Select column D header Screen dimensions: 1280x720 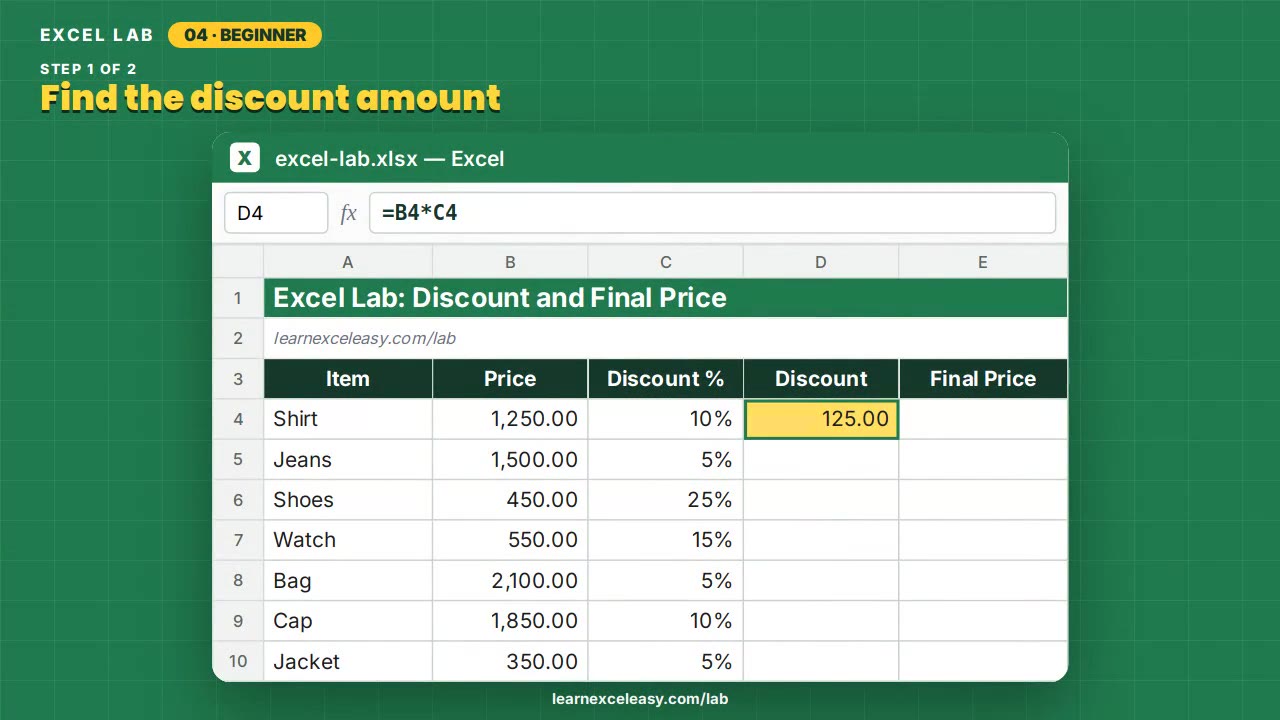[821, 262]
